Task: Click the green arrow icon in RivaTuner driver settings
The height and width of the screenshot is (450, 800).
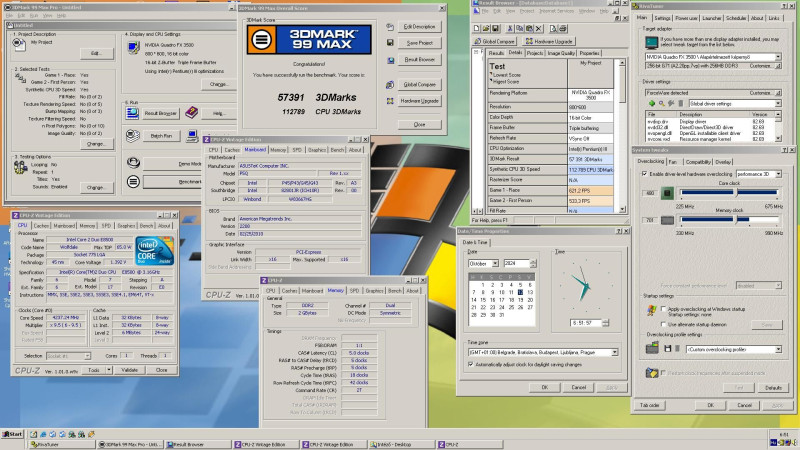Action: [x=652, y=104]
